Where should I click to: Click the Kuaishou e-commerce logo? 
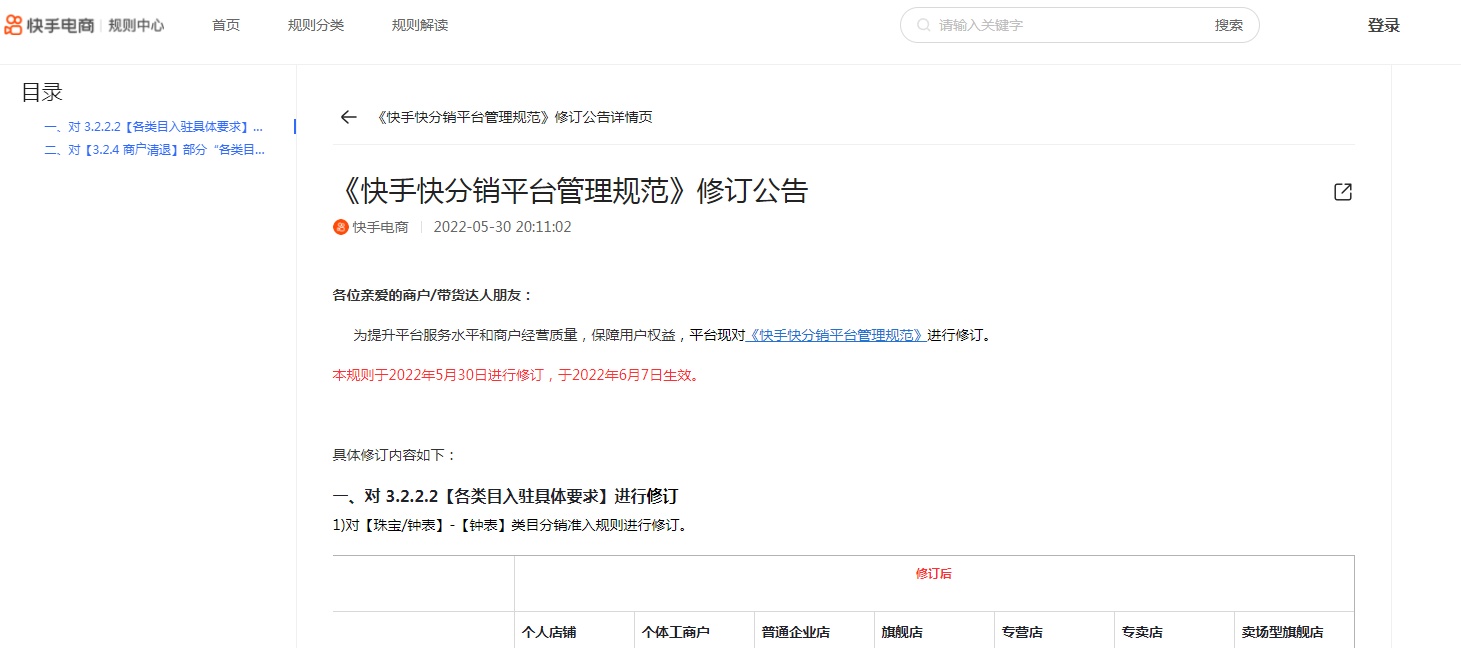click(x=49, y=25)
